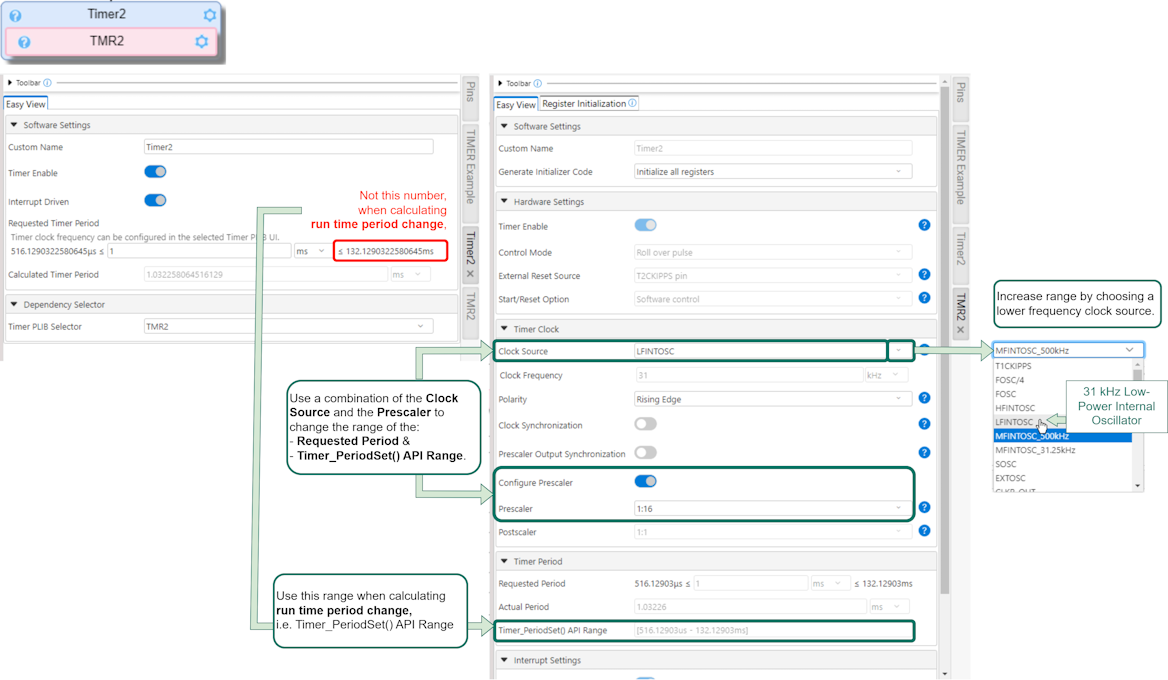Switch to Register Initialization tab
Screen dimensions: 1168x680
pyautogui.click(x=584, y=104)
